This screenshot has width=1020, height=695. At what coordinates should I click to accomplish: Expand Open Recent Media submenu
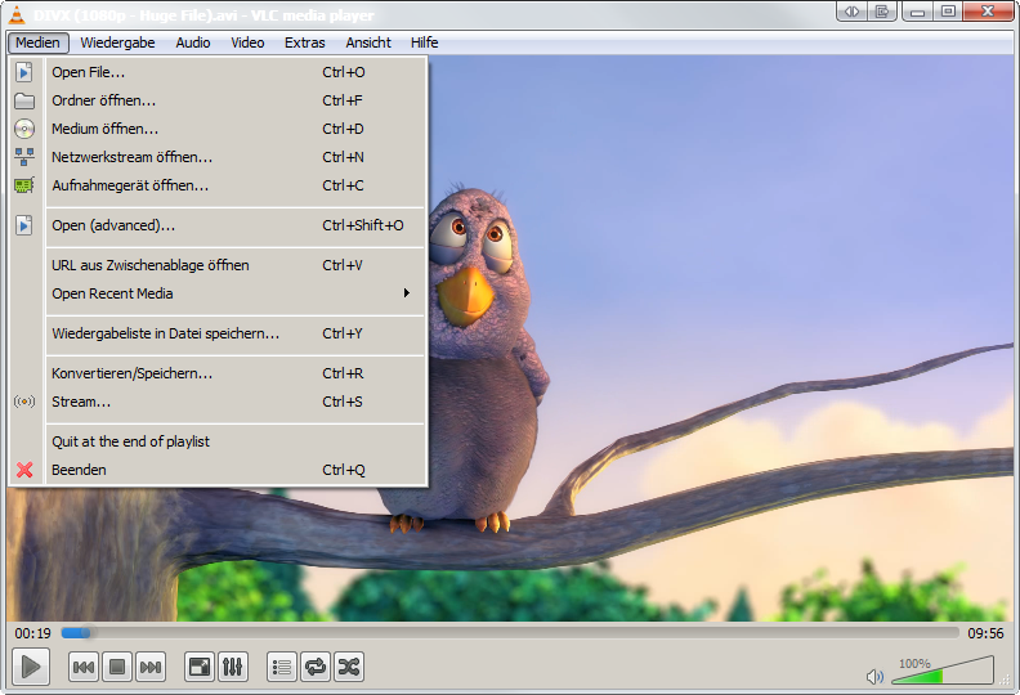(x=217, y=293)
